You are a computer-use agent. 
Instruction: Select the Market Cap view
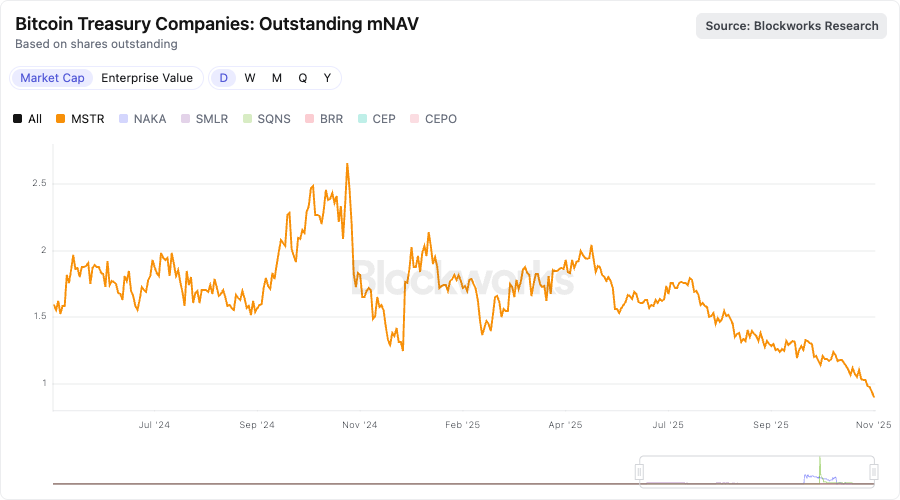pyautogui.click(x=52, y=78)
